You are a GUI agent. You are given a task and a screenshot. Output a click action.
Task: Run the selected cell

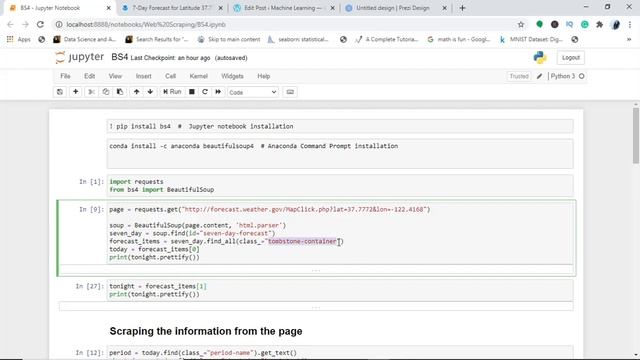tap(172, 92)
